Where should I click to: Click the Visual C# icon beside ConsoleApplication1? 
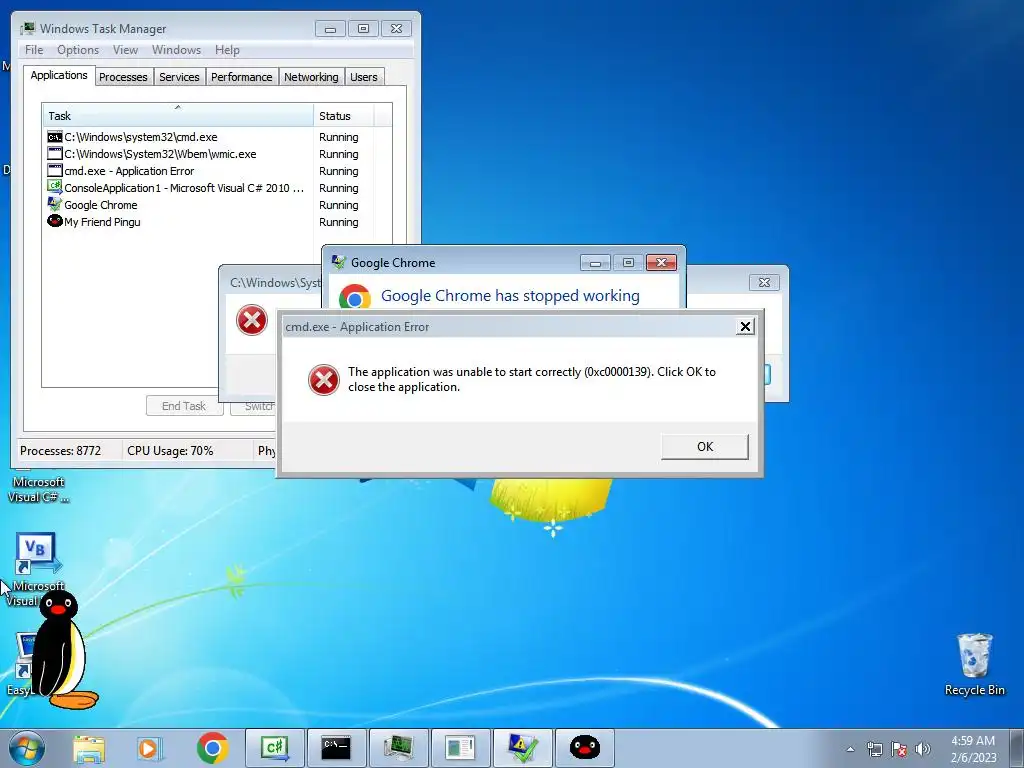tap(55, 187)
